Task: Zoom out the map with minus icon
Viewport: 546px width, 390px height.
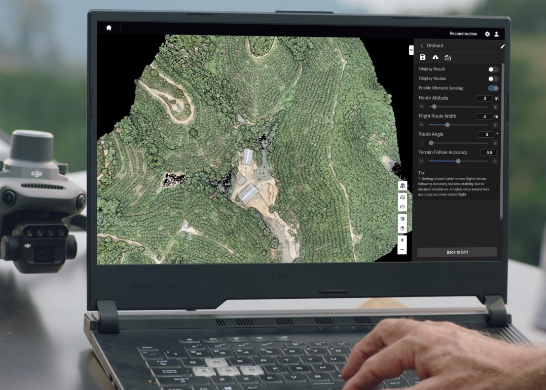Action: click(x=402, y=250)
